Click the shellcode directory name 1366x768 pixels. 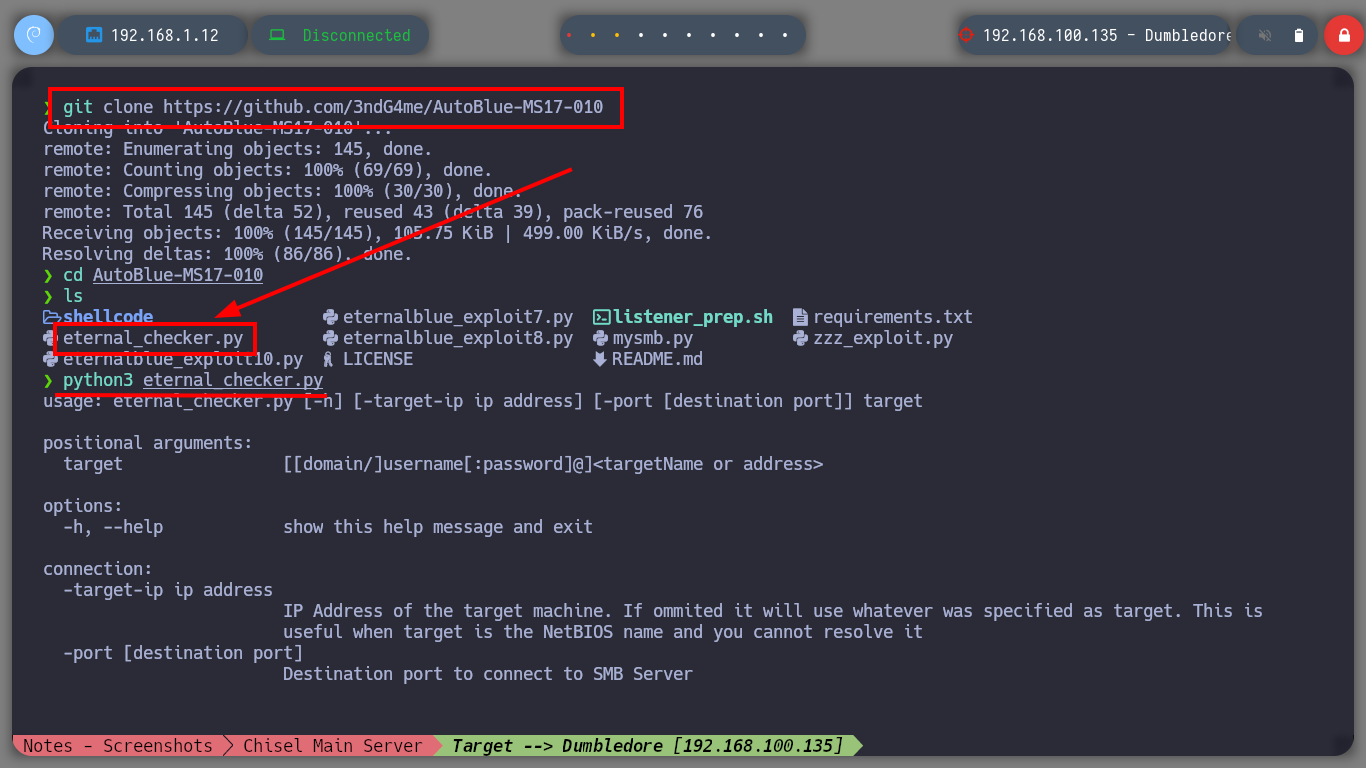[108, 317]
